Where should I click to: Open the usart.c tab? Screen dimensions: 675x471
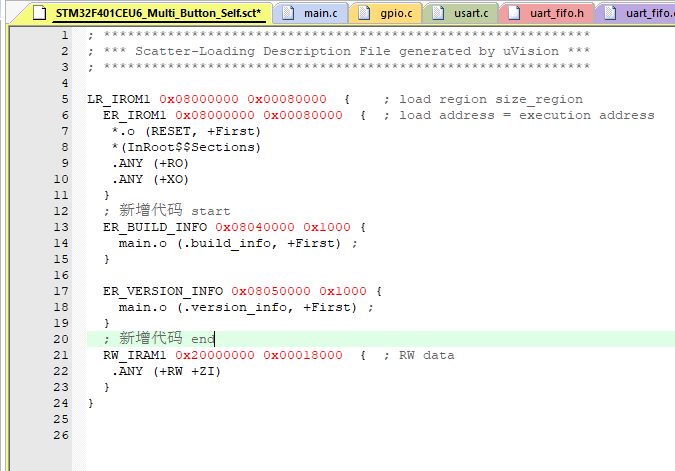[x=461, y=13]
